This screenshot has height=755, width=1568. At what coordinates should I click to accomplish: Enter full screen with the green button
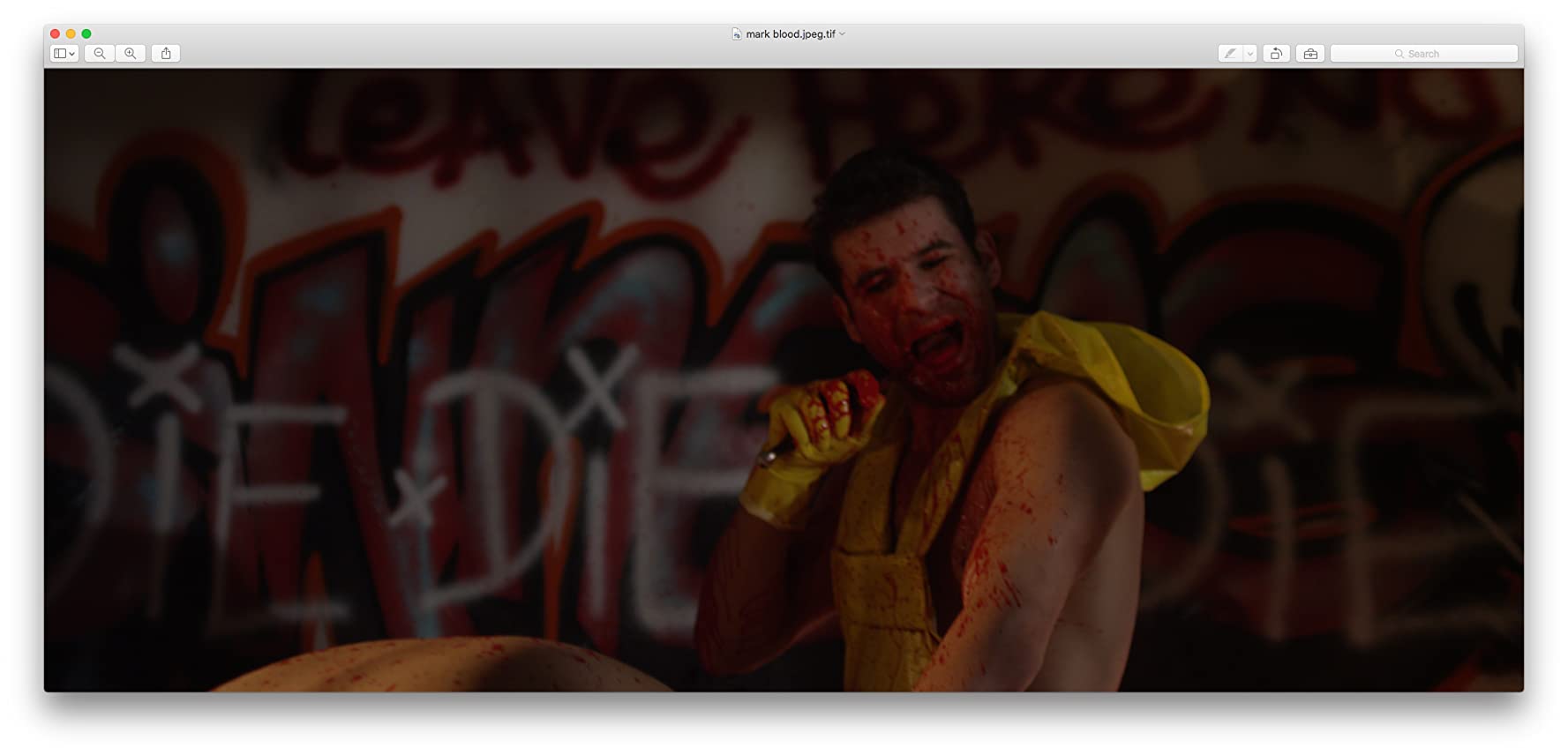click(86, 34)
